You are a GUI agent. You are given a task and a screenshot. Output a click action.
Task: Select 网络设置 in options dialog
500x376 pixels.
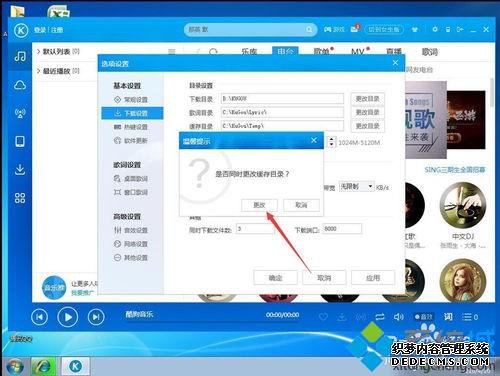131,244
